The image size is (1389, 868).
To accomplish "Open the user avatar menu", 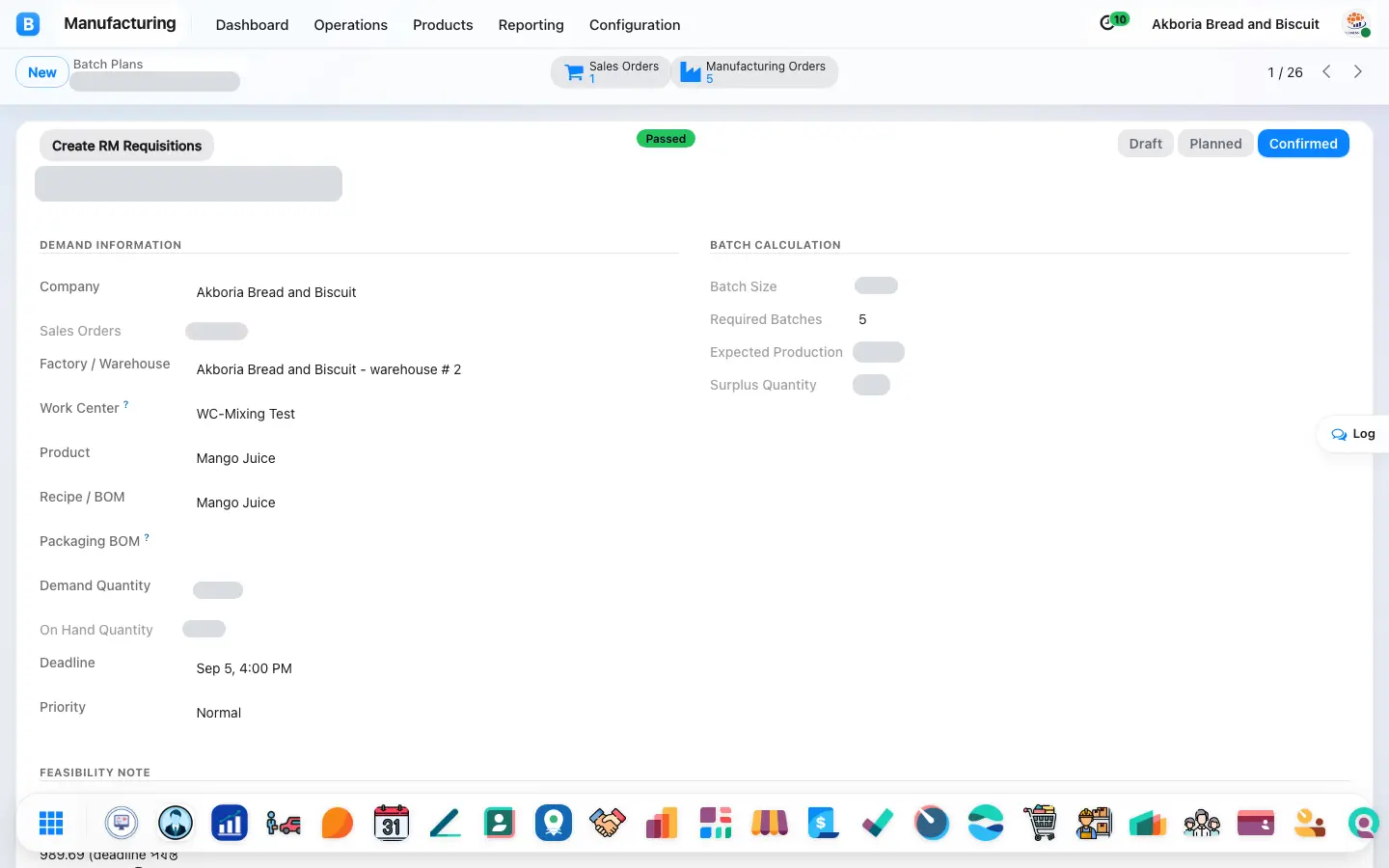I will tap(1356, 24).
